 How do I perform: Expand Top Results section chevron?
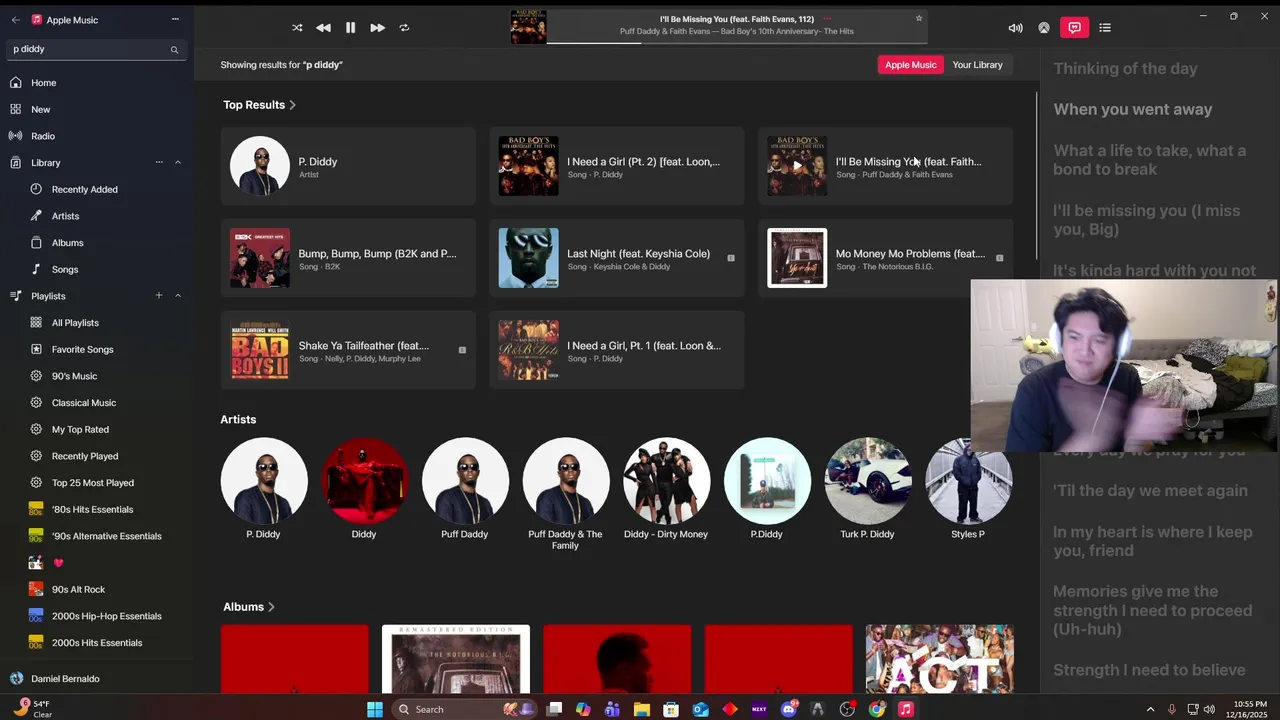pyautogui.click(x=292, y=105)
